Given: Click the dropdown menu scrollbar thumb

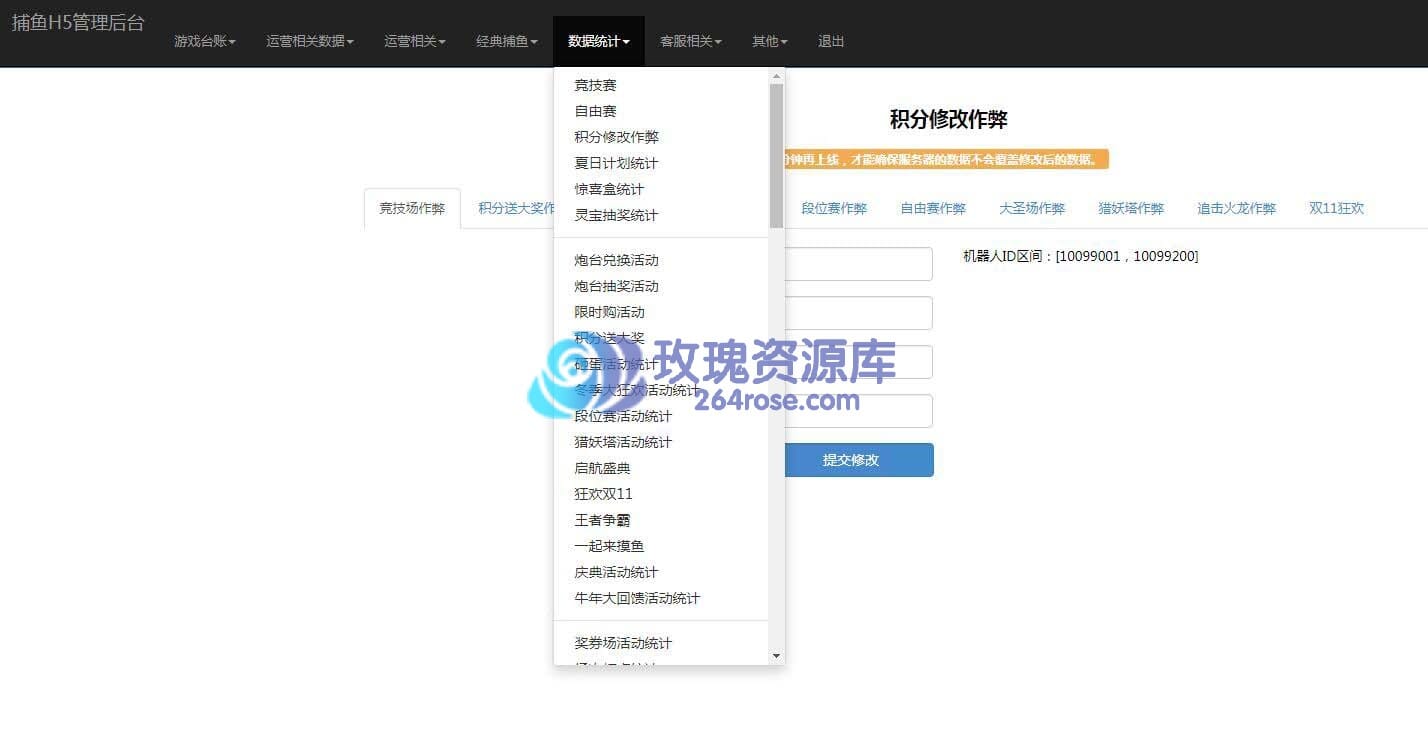Looking at the screenshot, I should coord(776,155).
